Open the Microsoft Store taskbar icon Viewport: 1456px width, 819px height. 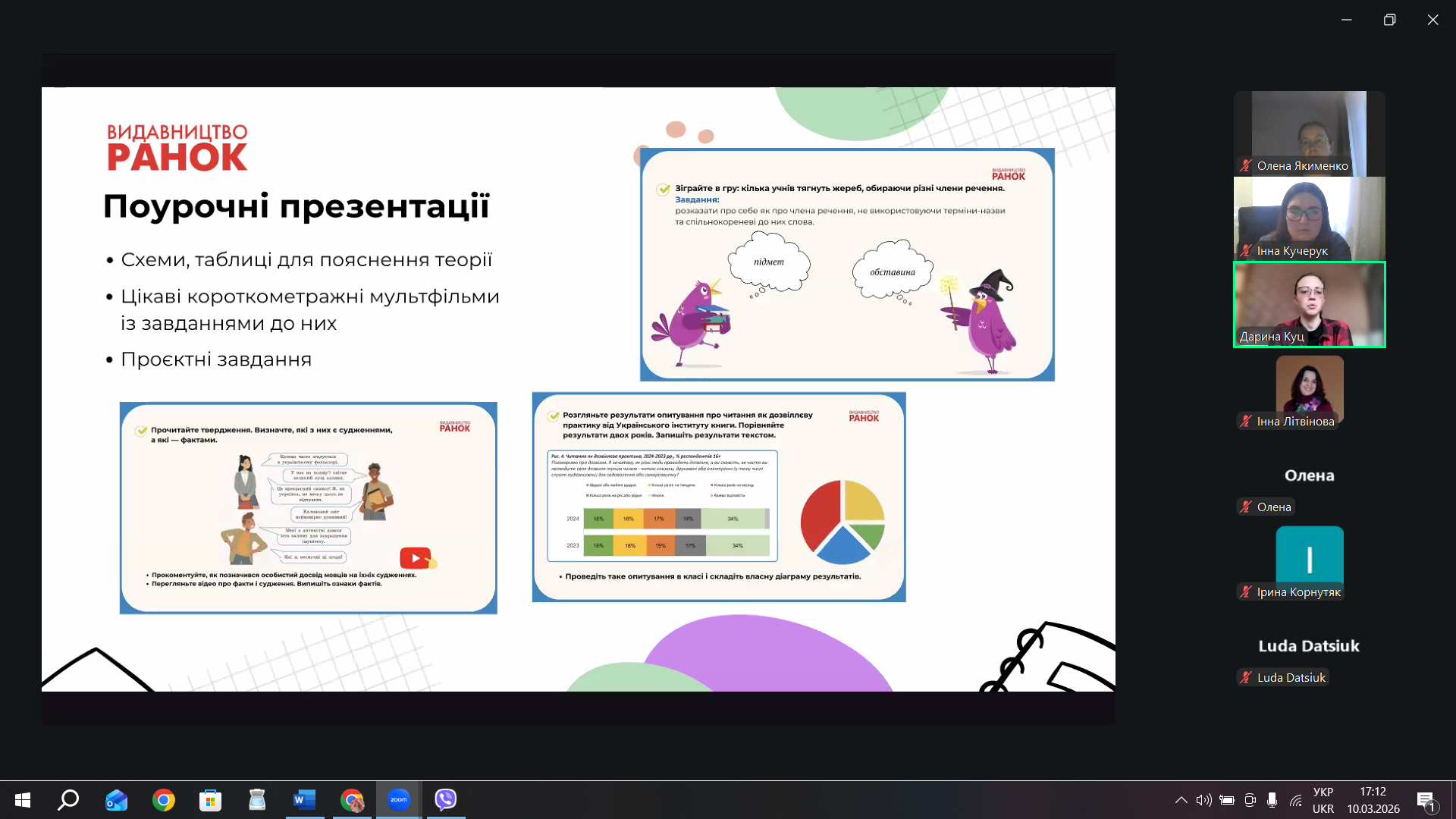[x=211, y=799]
